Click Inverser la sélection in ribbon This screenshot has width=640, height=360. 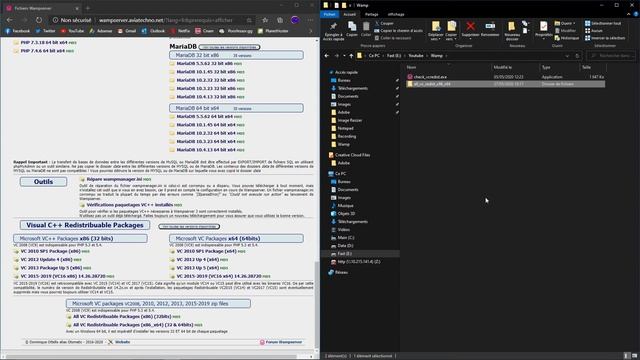tap(605, 38)
